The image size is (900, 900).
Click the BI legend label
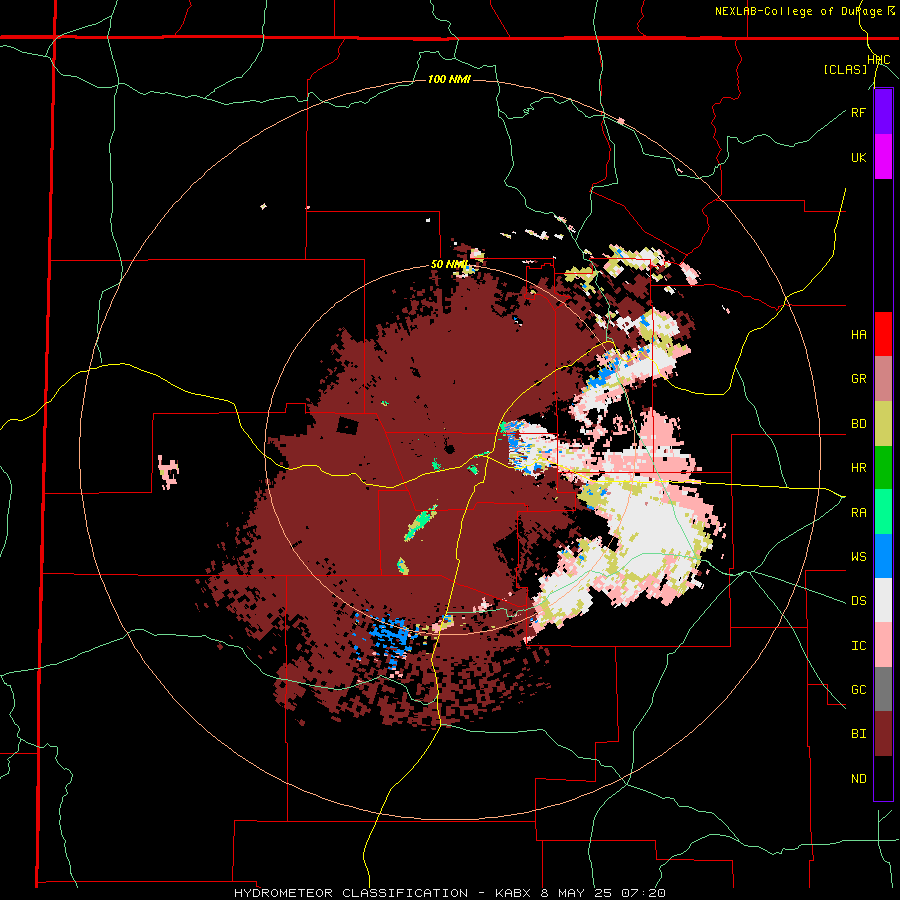(858, 734)
